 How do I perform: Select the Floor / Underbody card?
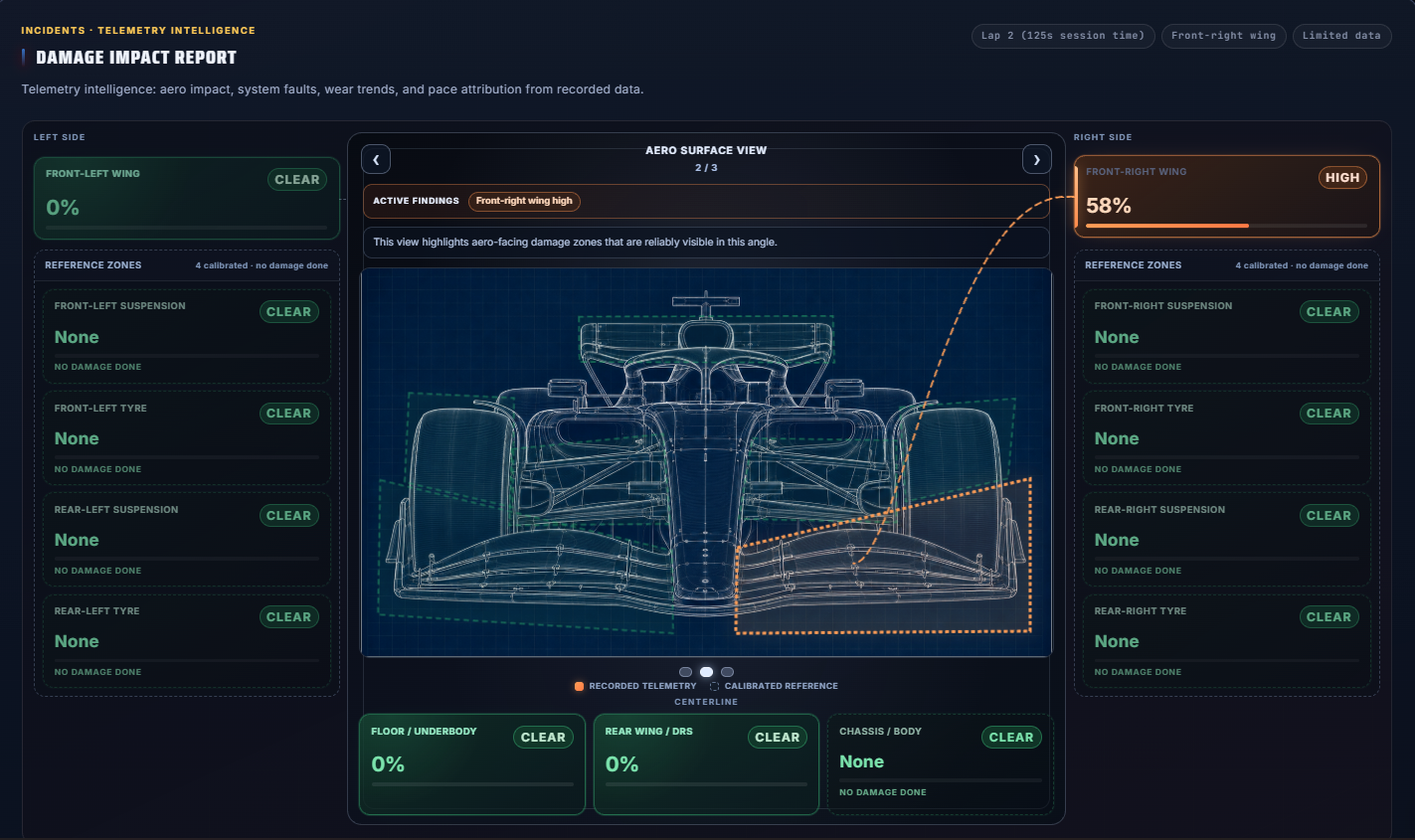coord(472,764)
